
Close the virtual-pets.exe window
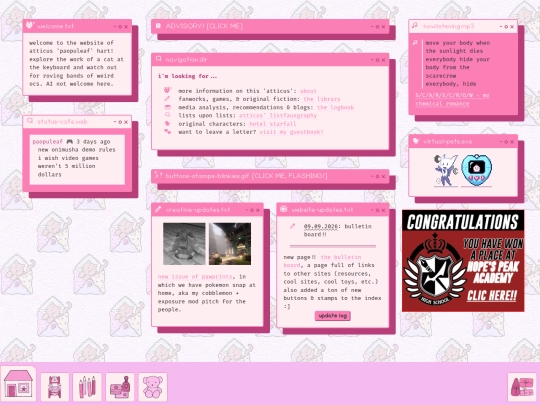click(x=512, y=142)
